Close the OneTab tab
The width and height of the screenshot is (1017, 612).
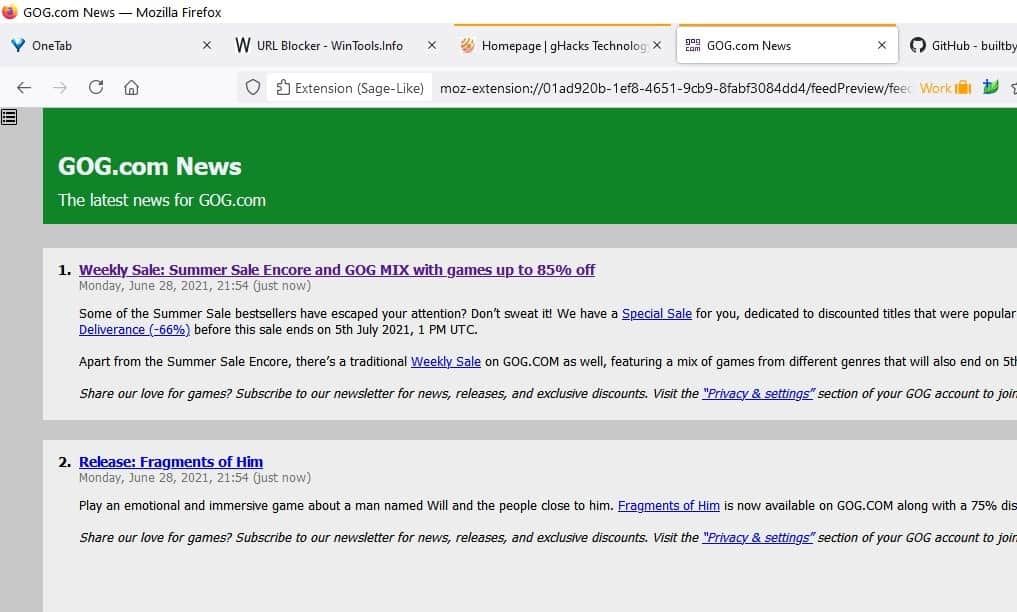click(207, 45)
